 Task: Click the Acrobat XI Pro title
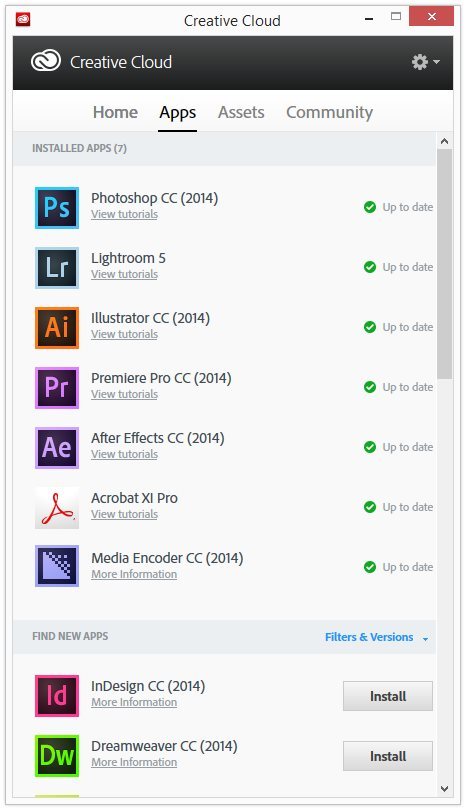coord(134,497)
